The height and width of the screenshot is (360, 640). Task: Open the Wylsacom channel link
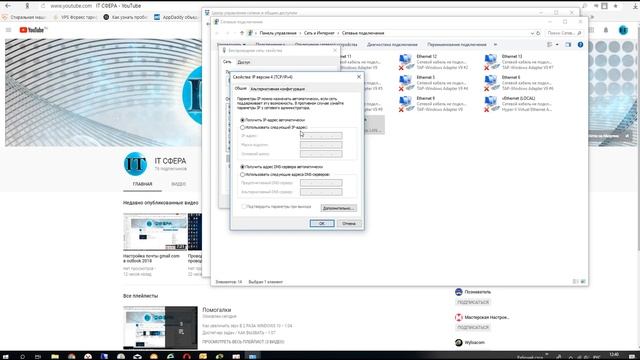tap(475, 342)
